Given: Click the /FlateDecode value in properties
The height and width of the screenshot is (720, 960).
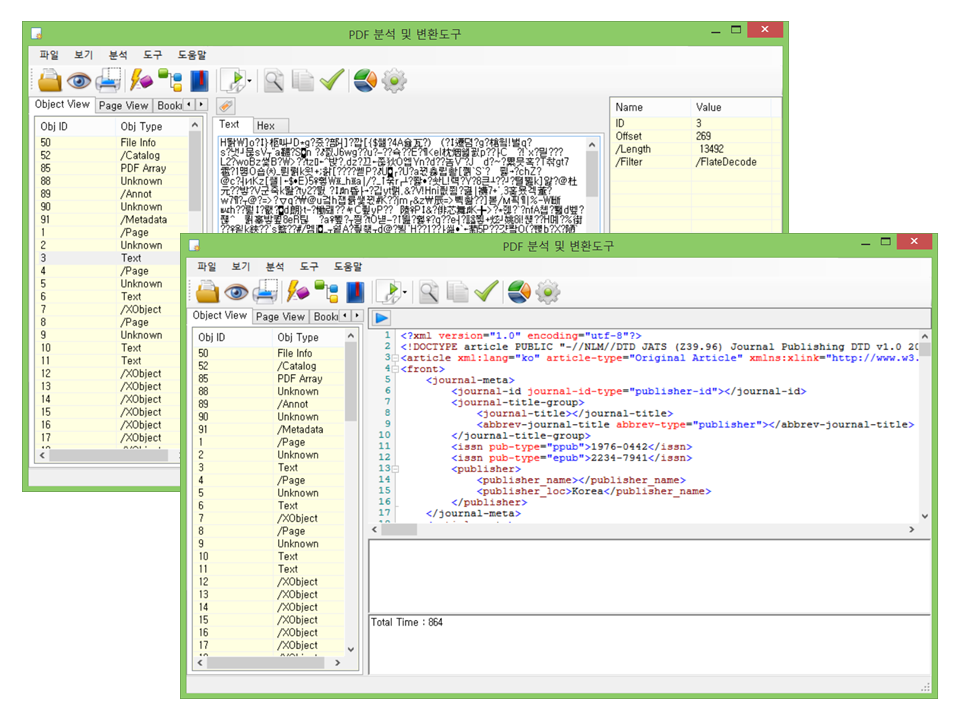Looking at the screenshot, I should pyautogui.click(x=726, y=162).
